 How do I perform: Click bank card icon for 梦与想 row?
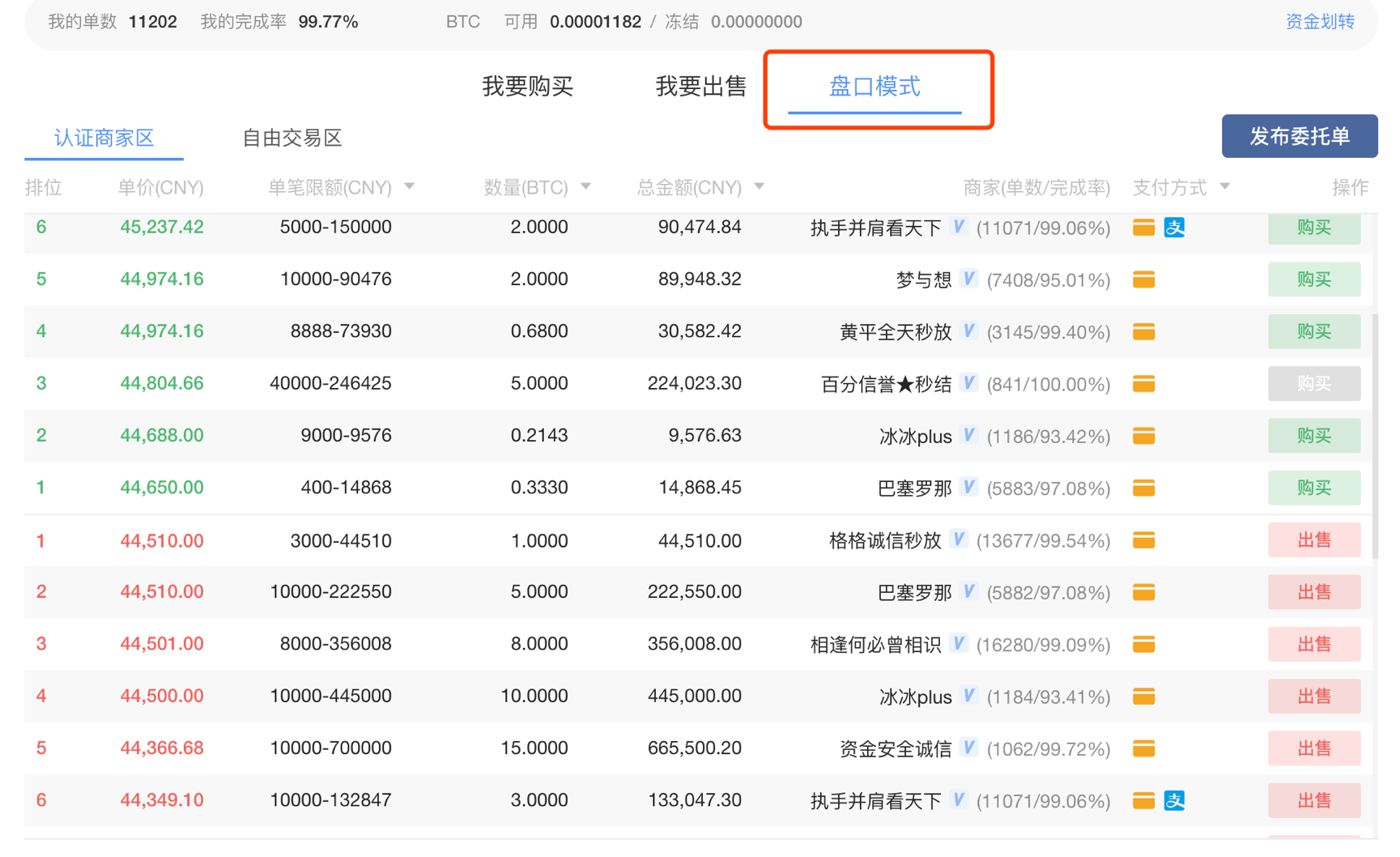point(1143,279)
